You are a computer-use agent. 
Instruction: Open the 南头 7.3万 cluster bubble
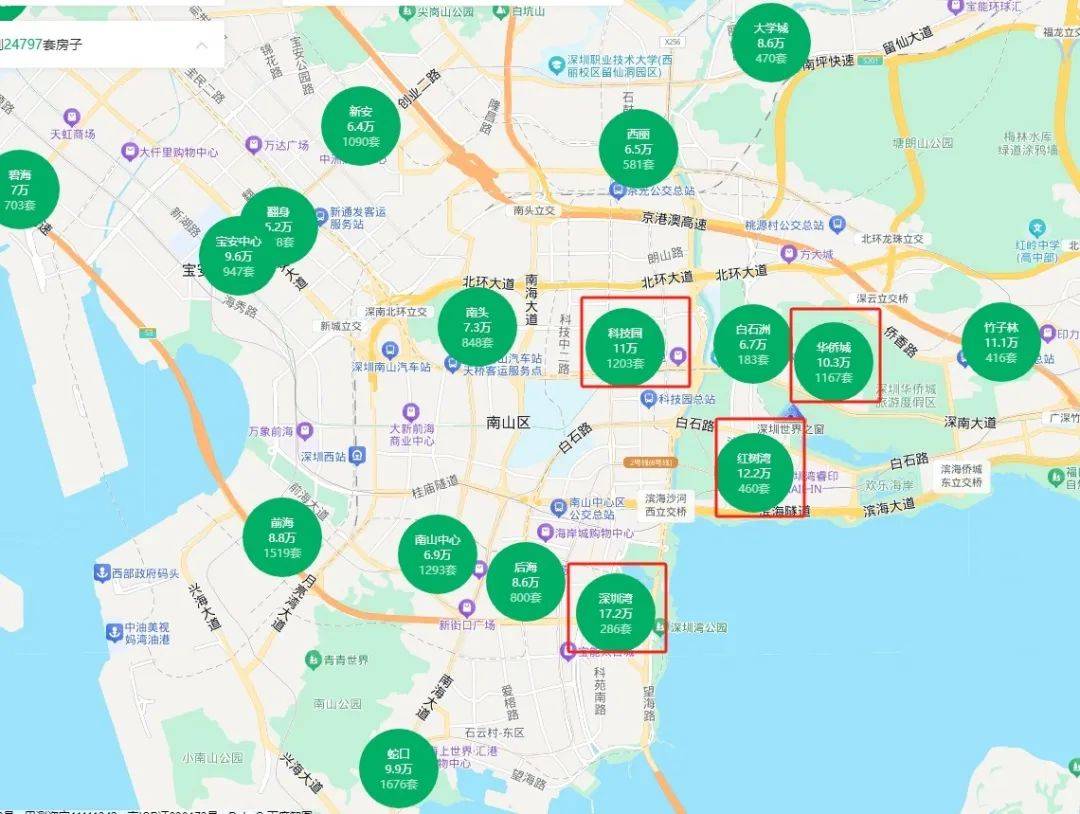(x=477, y=327)
